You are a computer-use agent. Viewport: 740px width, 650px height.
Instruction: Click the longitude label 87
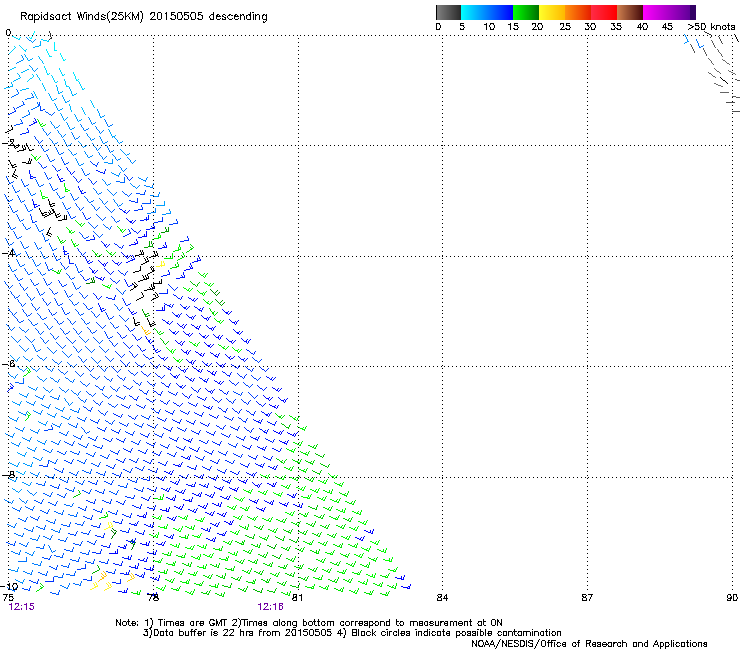[x=587, y=598]
